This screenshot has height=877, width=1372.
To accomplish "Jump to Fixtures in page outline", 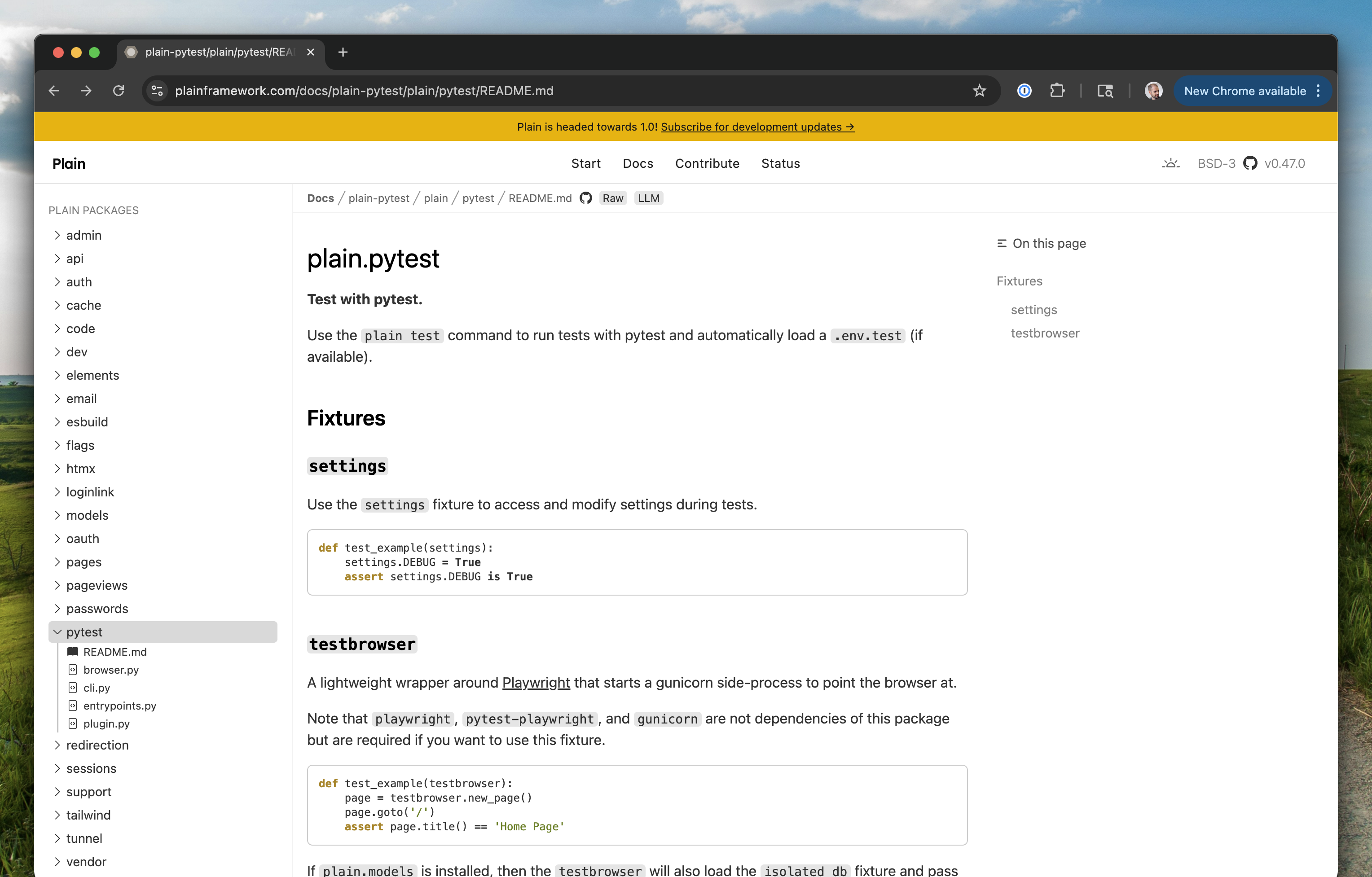I will pyautogui.click(x=1019, y=281).
